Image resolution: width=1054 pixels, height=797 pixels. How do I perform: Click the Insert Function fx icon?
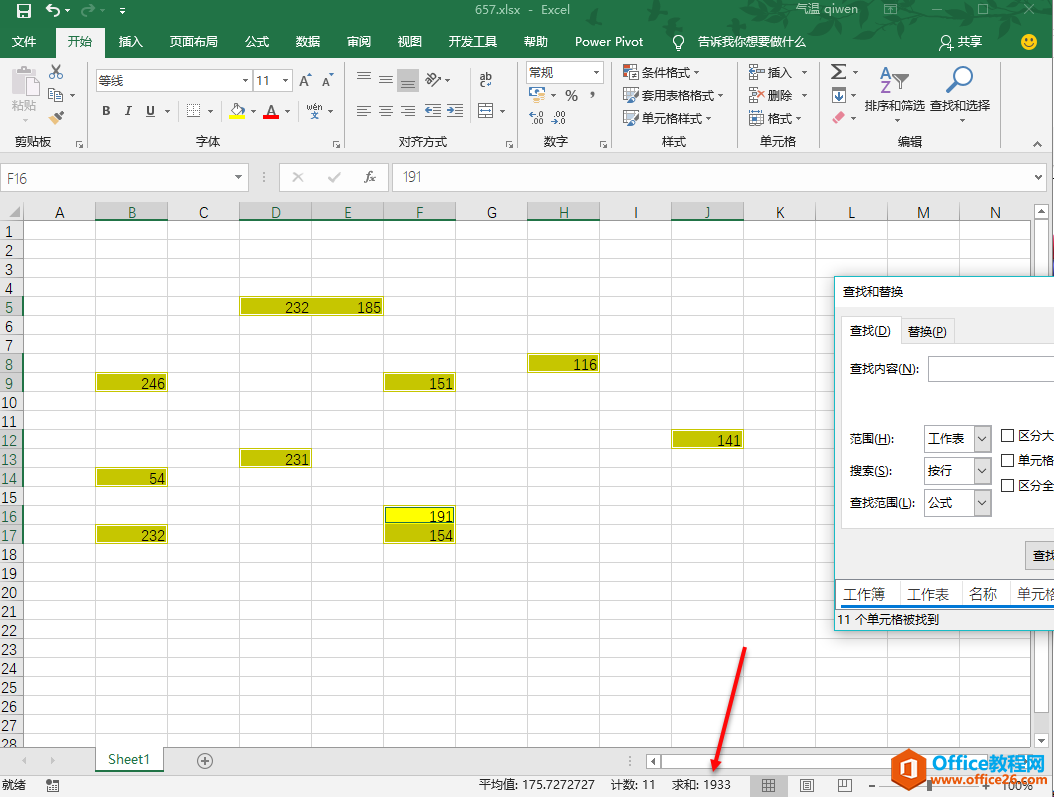[x=370, y=177]
